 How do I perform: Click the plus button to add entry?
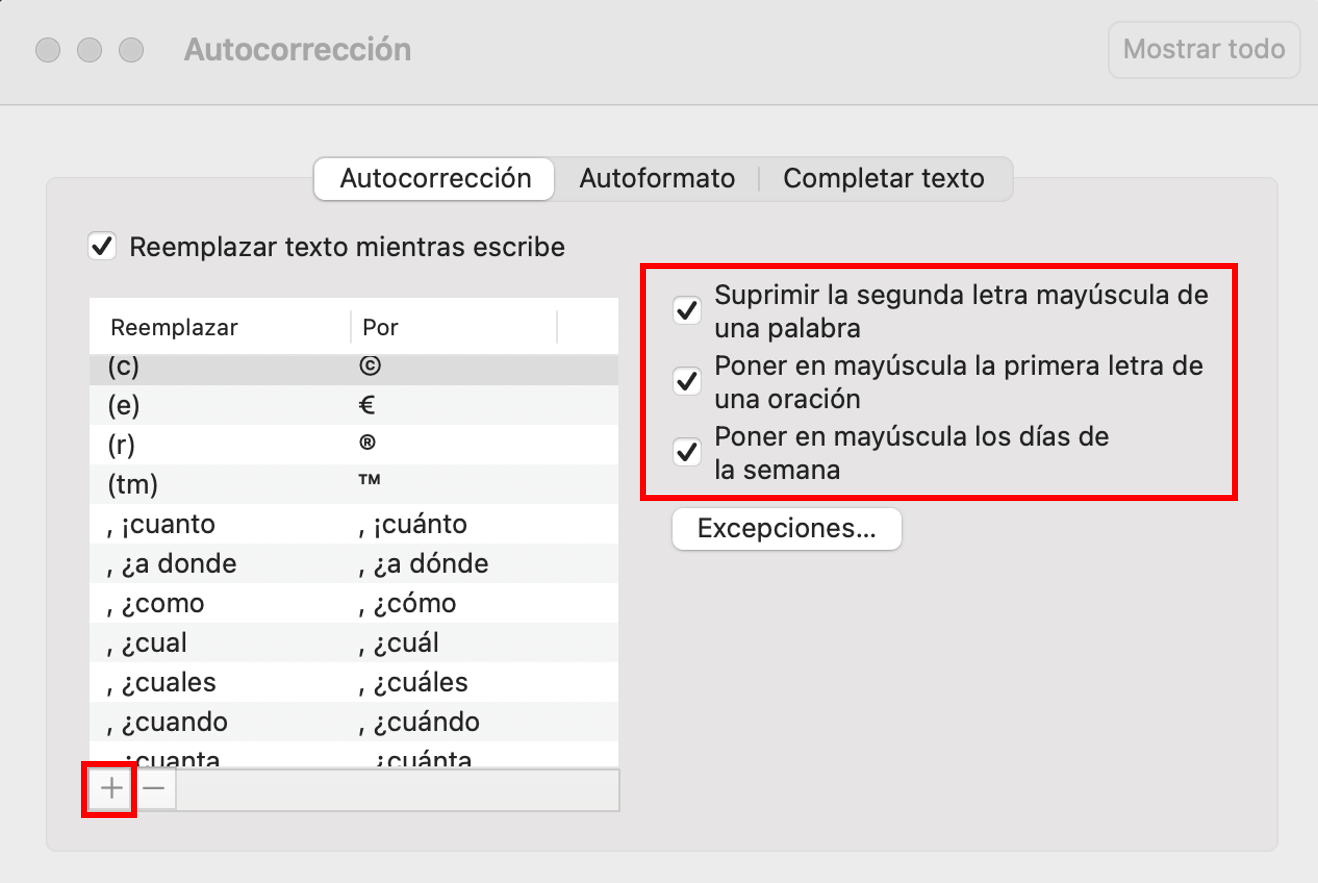click(111, 789)
